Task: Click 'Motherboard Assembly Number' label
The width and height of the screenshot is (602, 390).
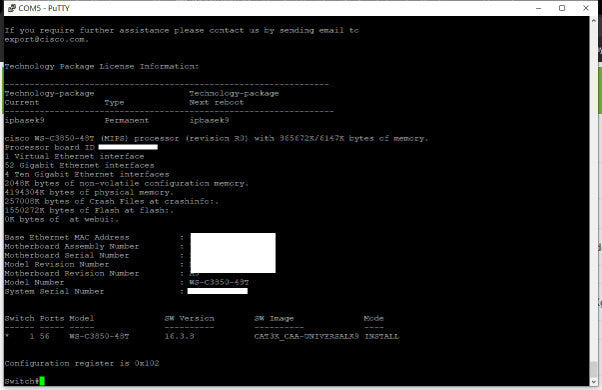Action: [x=72, y=246]
